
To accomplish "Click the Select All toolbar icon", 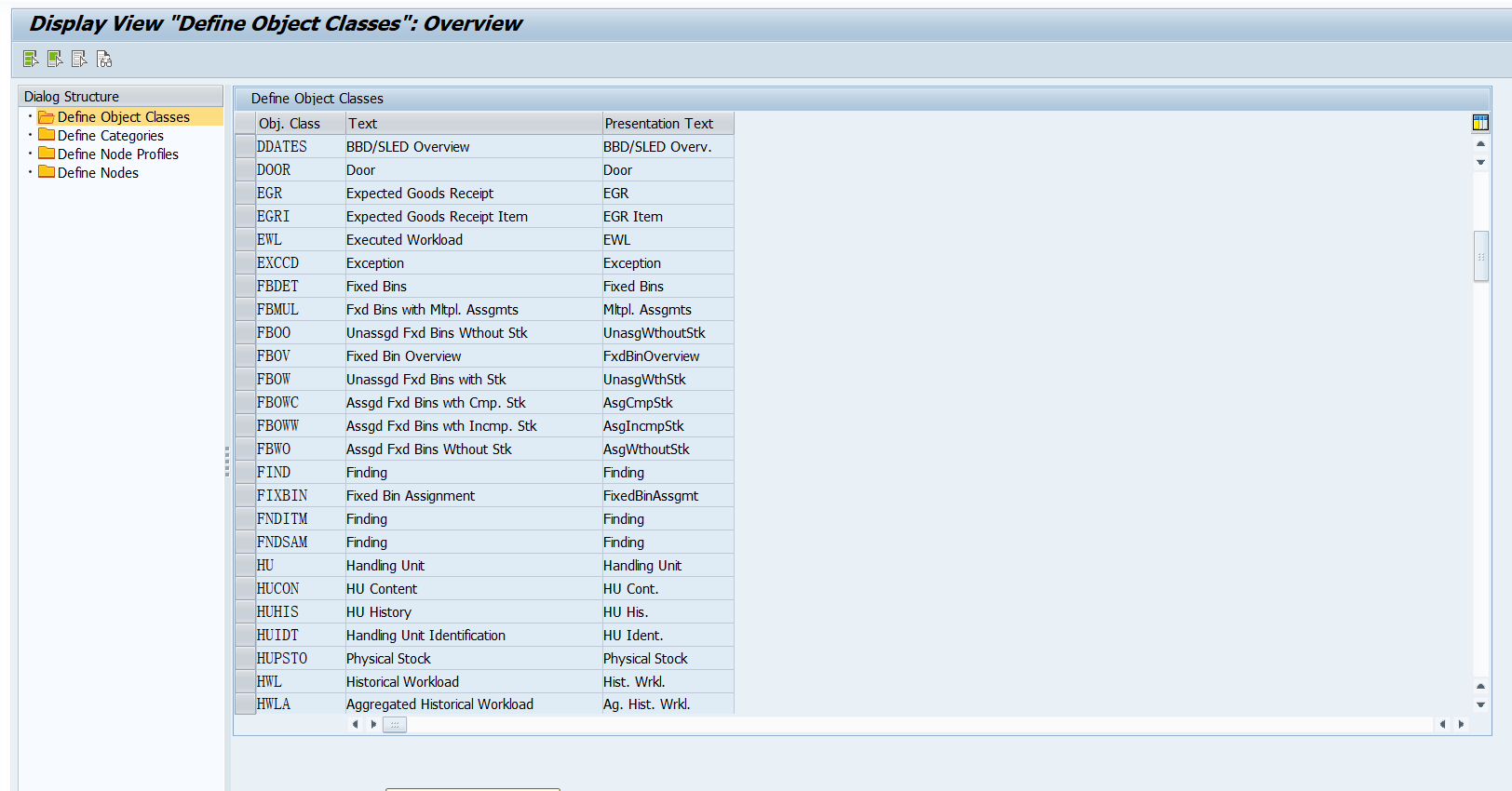I will pos(31,60).
